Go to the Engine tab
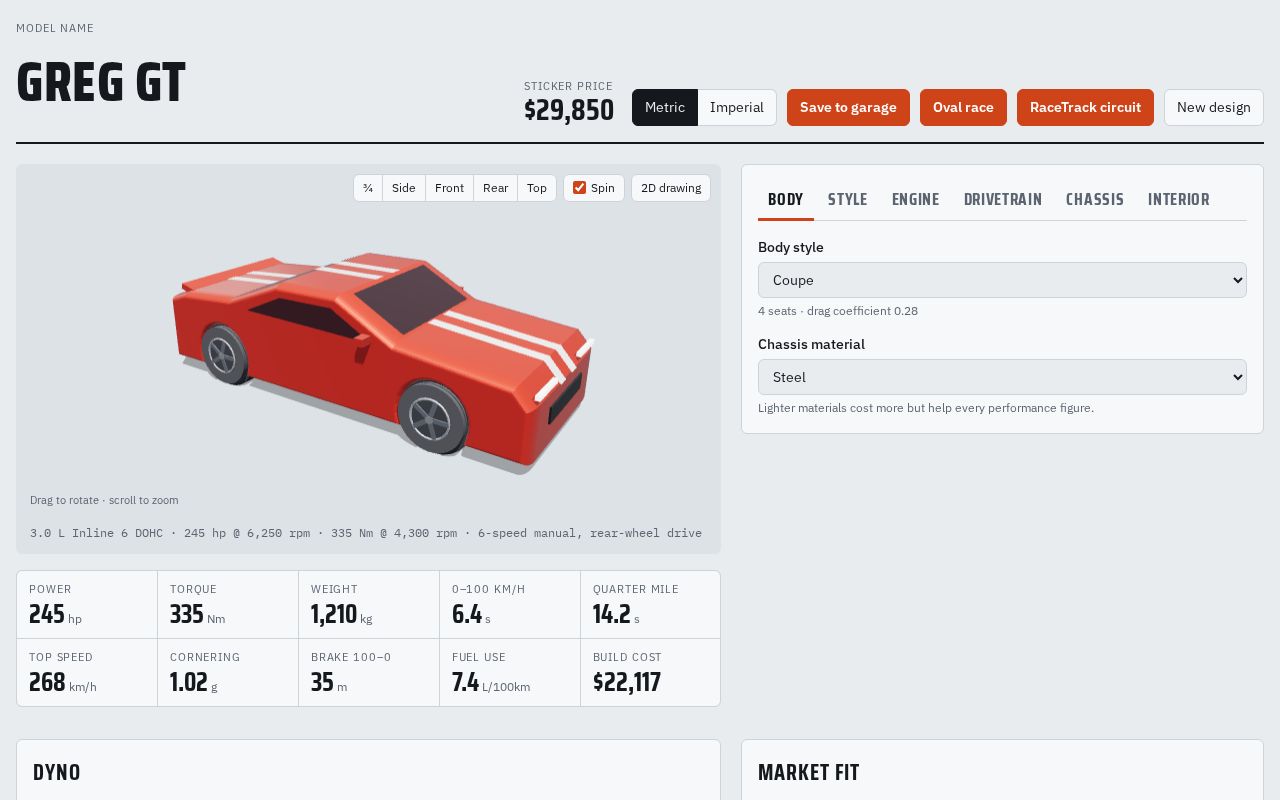 (916, 200)
